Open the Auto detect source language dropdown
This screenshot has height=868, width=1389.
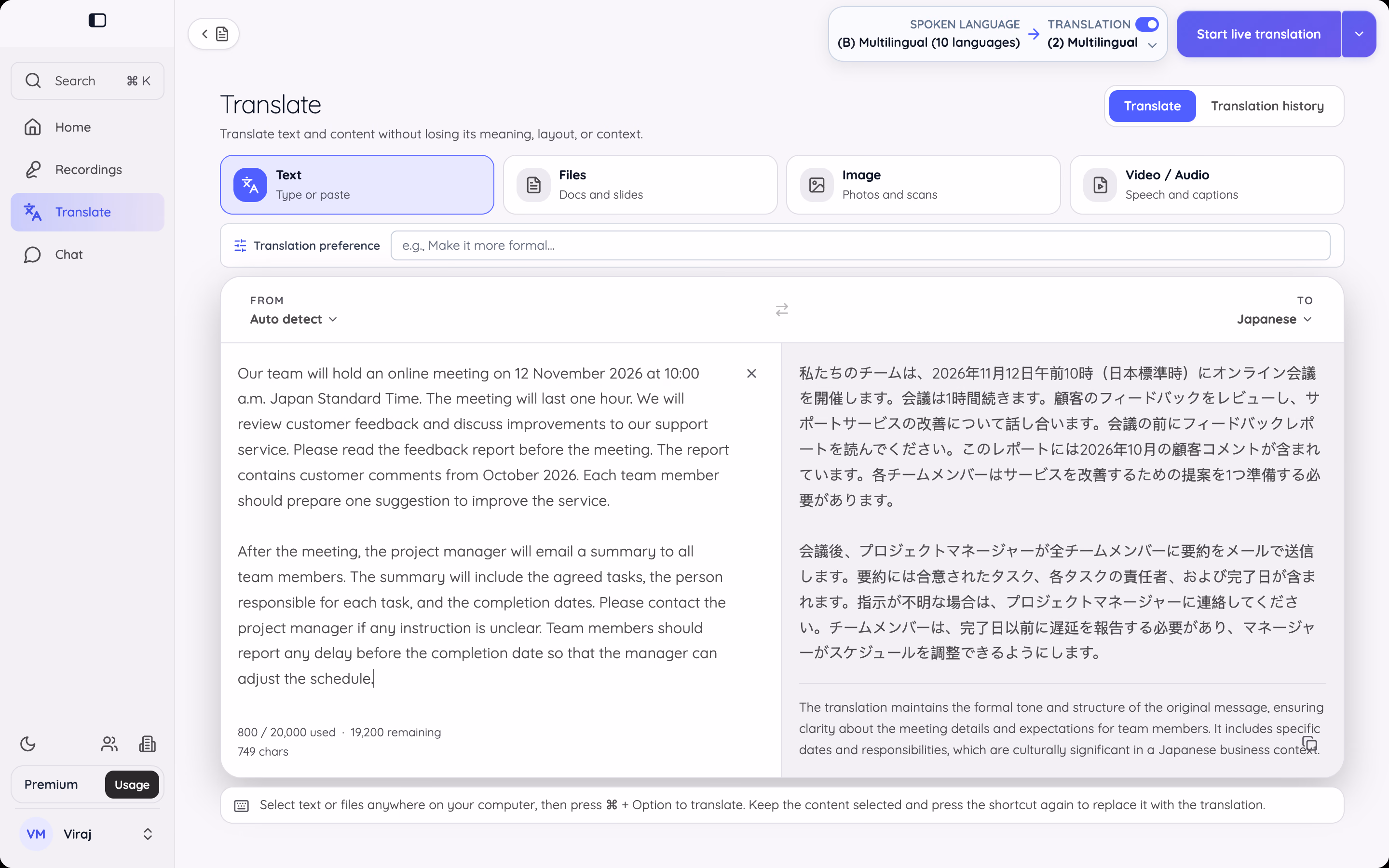(293, 319)
